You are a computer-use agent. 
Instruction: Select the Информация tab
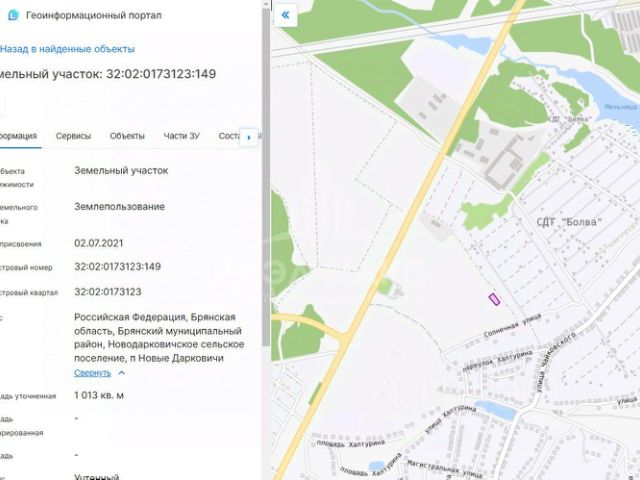click(18, 136)
